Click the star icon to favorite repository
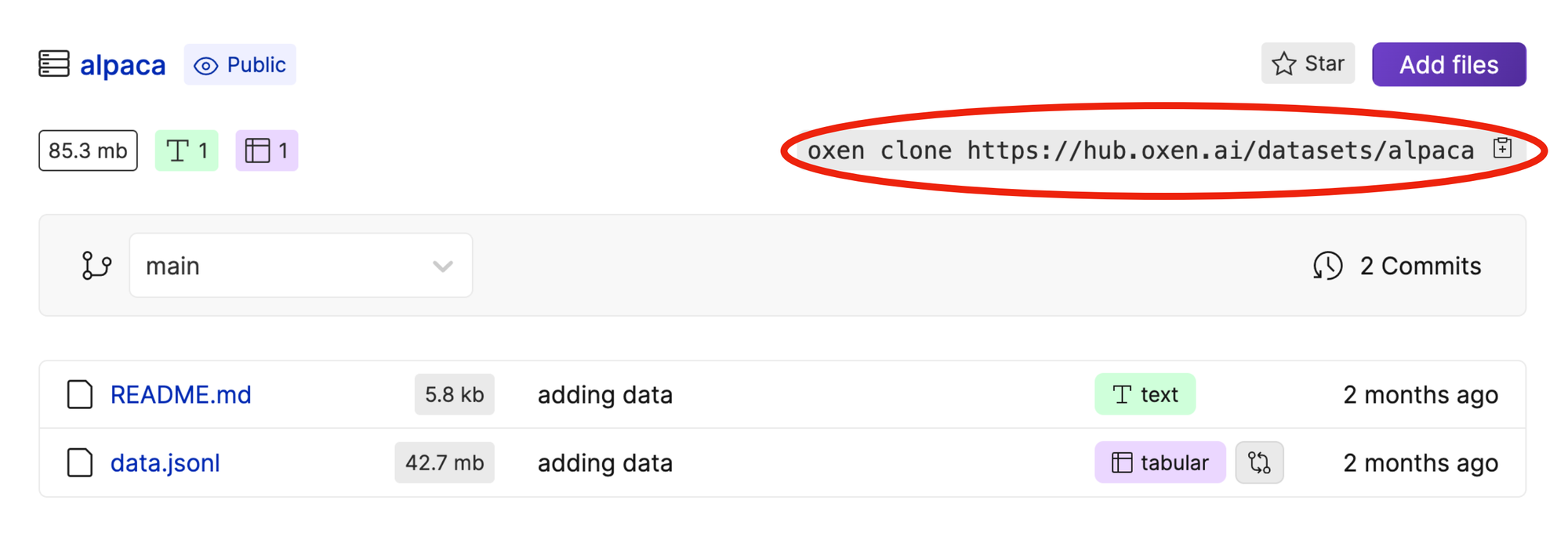1568x540 pixels. (x=1284, y=63)
